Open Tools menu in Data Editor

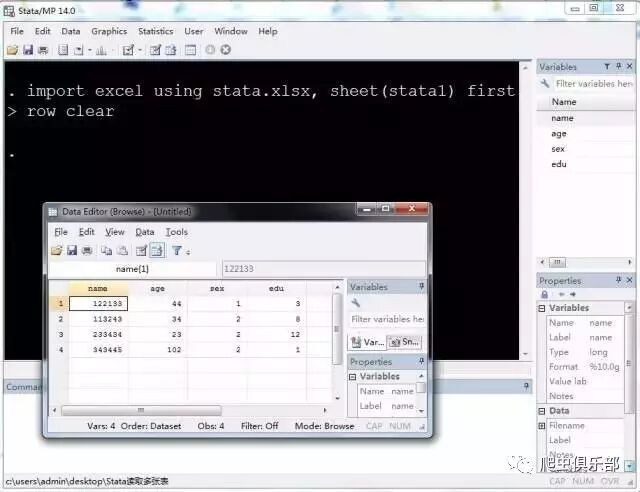tap(176, 232)
